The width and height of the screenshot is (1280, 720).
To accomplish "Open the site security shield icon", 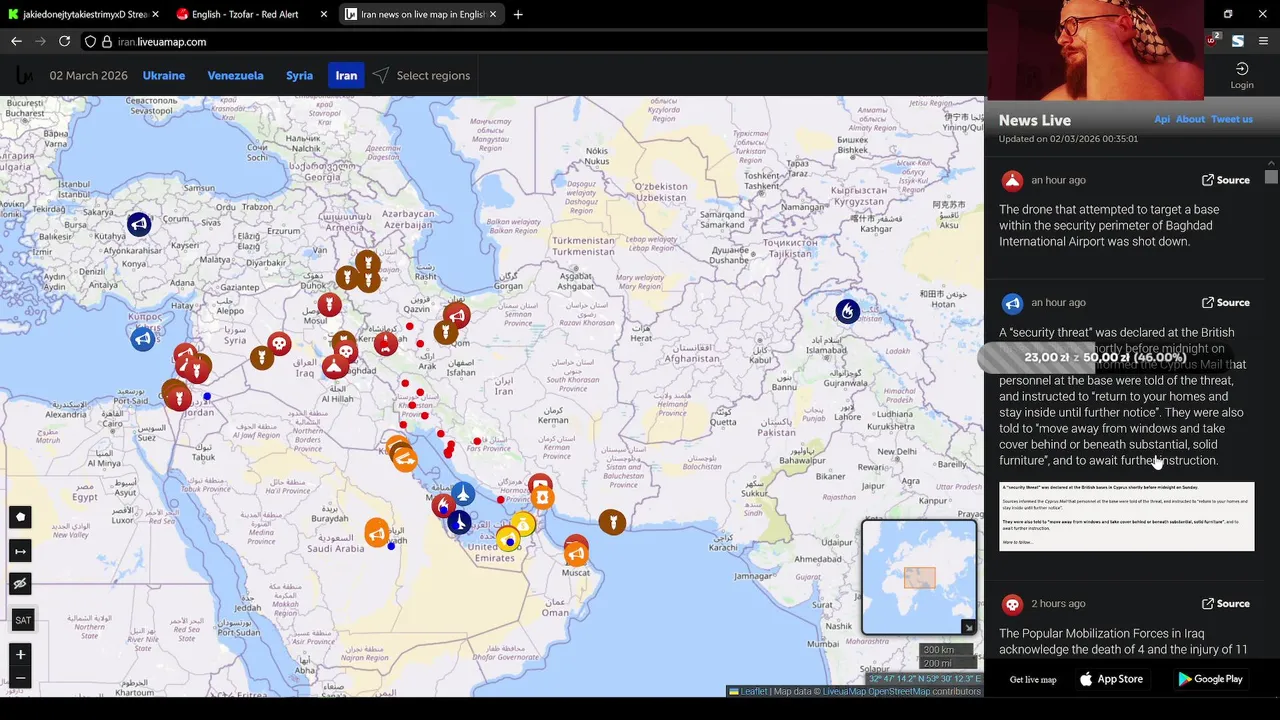I will point(90,41).
